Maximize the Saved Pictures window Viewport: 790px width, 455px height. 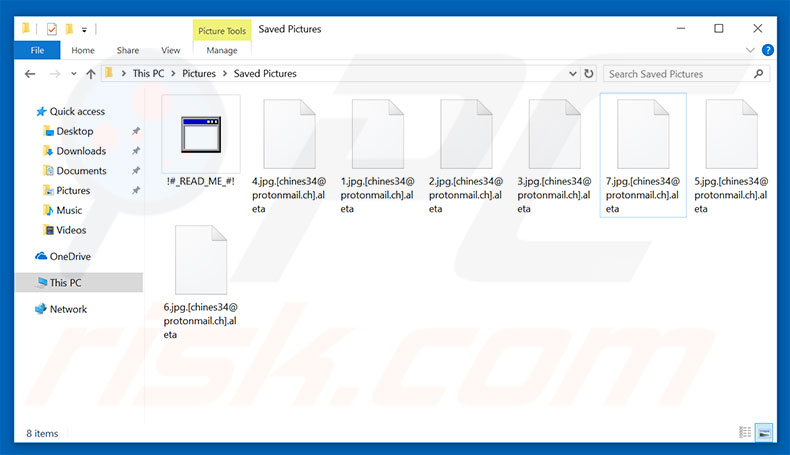coord(719,29)
